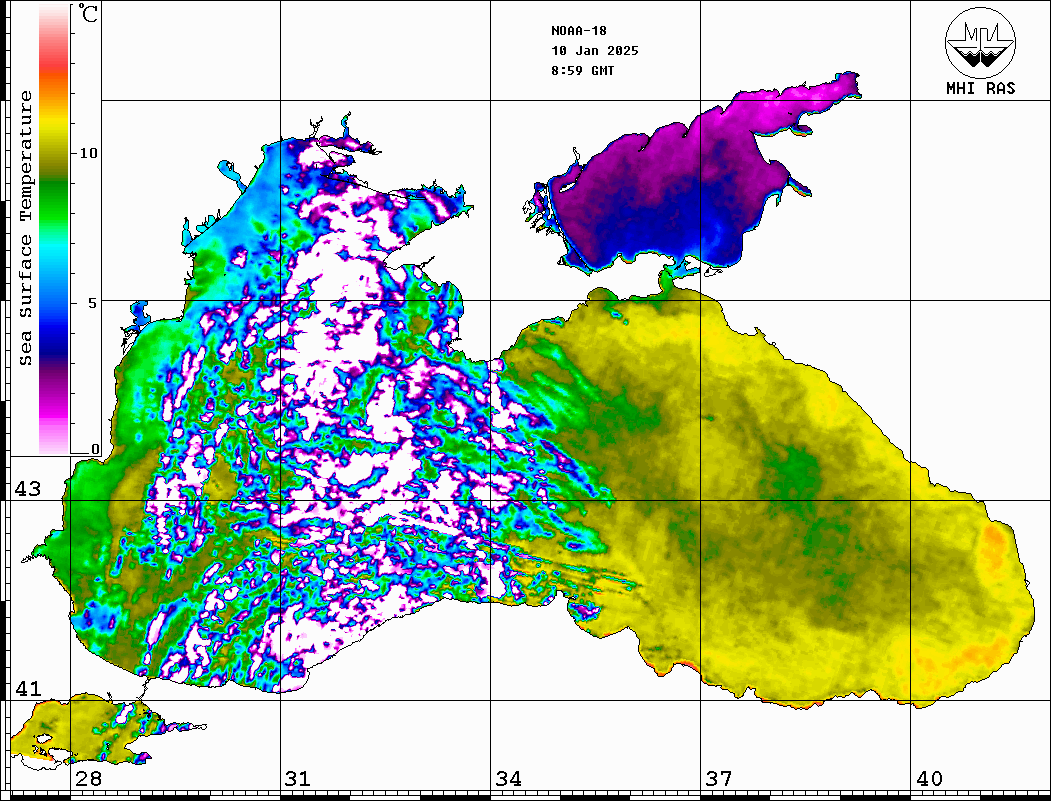This screenshot has height=801, width=1051.
Task: Click latitude label '43'
Action: click(x=28, y=489)
